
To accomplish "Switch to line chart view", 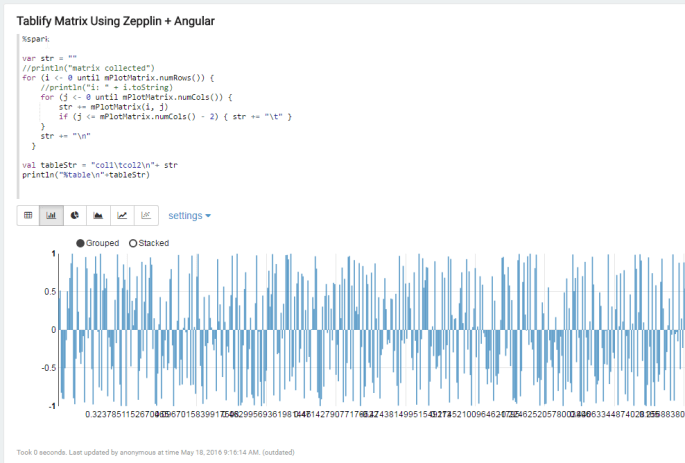I will [x=122, y=215].
